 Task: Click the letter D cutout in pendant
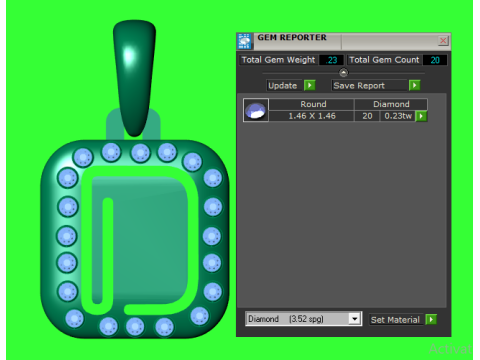pyautogui.click(x=140, y=240)
